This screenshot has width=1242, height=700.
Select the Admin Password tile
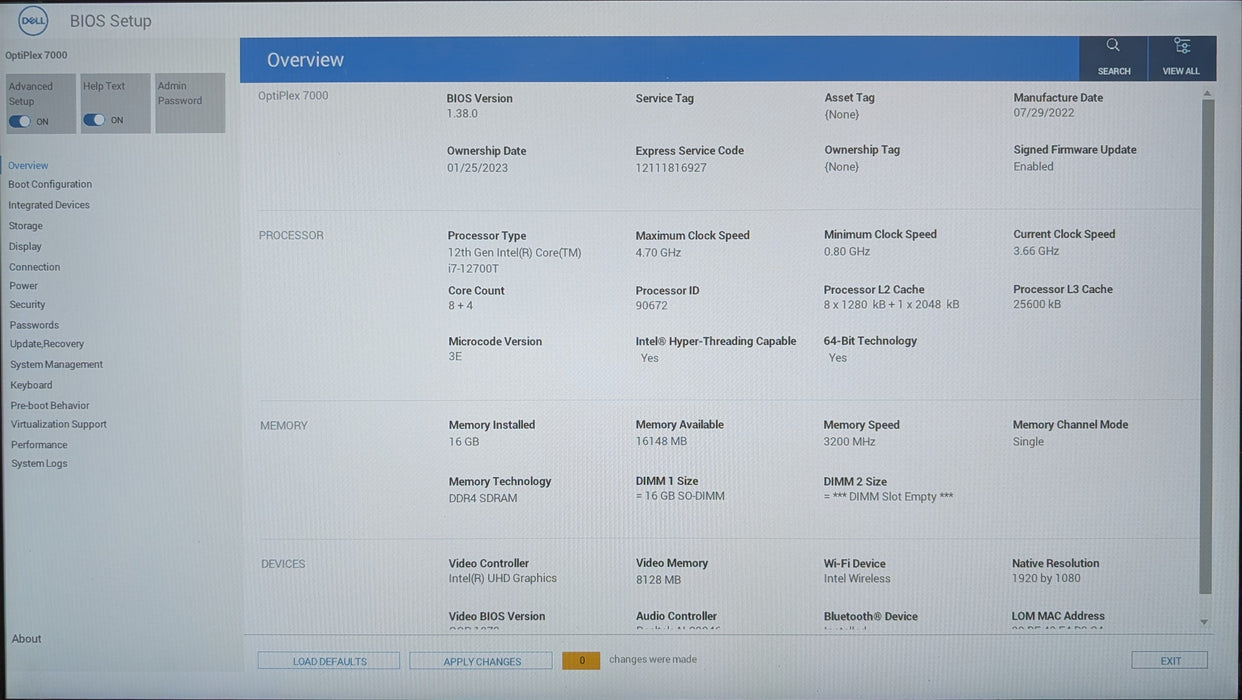[190, 103]
